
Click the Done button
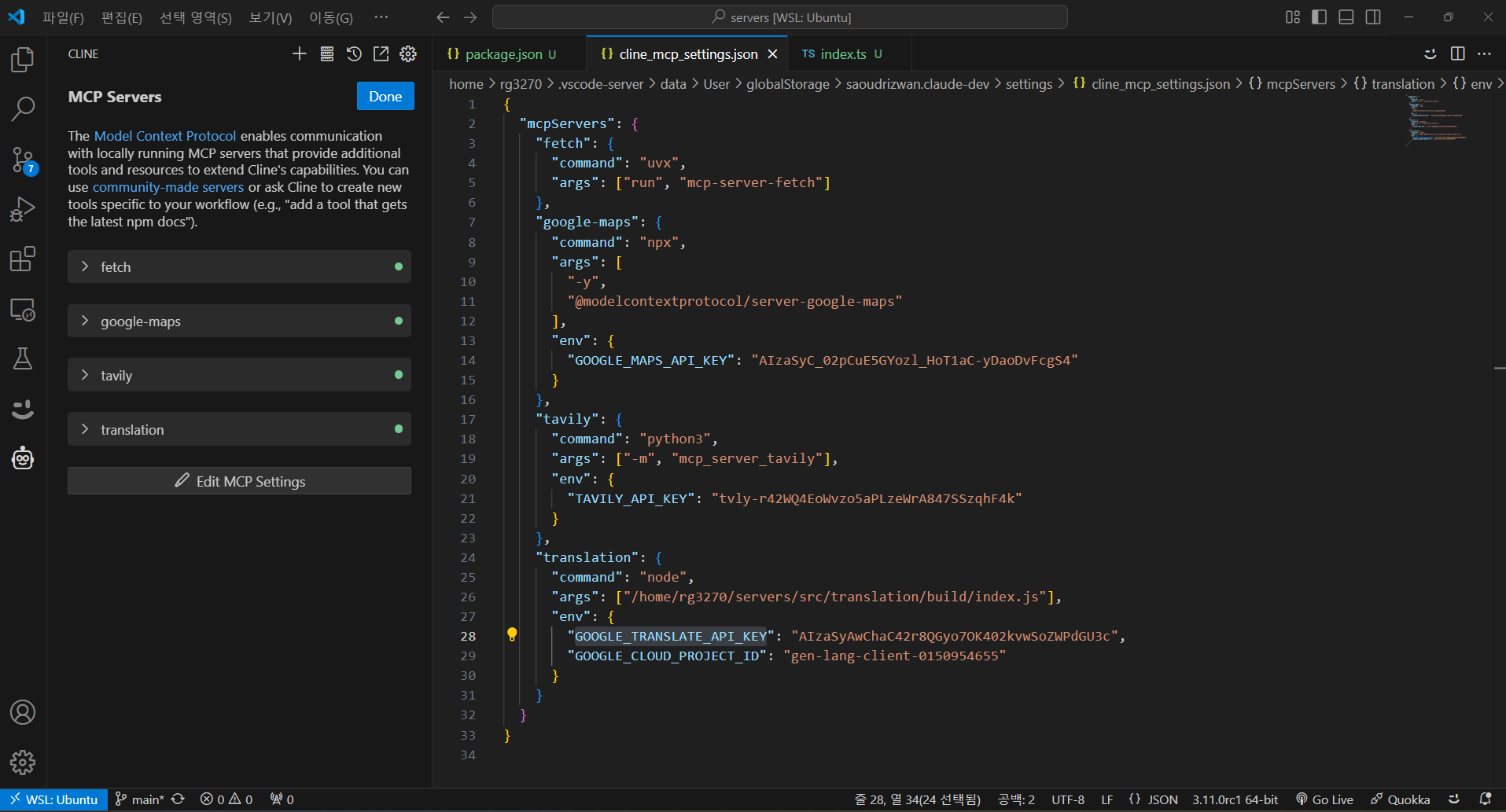pyautogui.click(x=385, y=96)
